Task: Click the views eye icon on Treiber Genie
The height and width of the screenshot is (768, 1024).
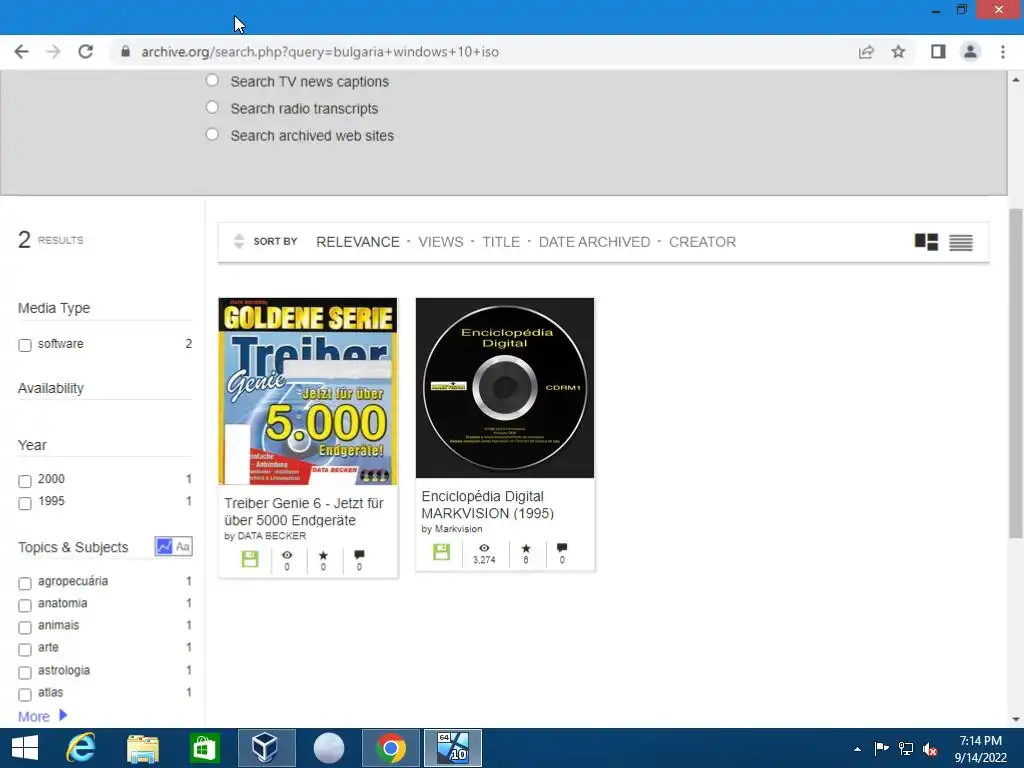Action: click(287, 555)
